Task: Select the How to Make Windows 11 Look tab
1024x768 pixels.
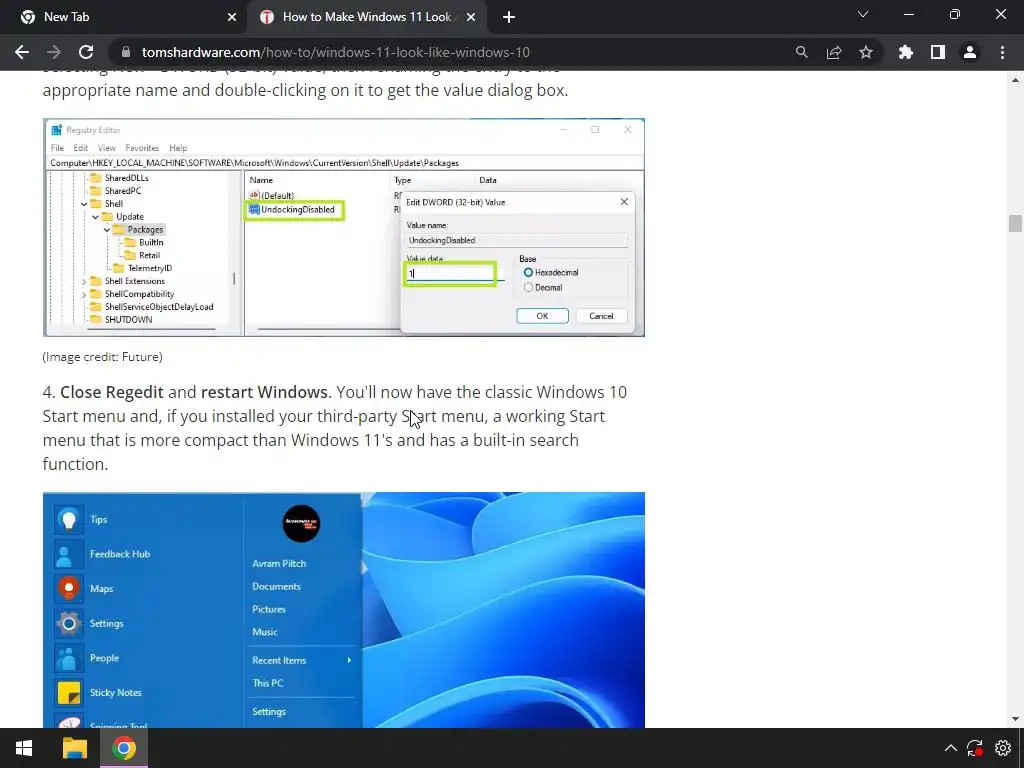Action: pos(367,17)
